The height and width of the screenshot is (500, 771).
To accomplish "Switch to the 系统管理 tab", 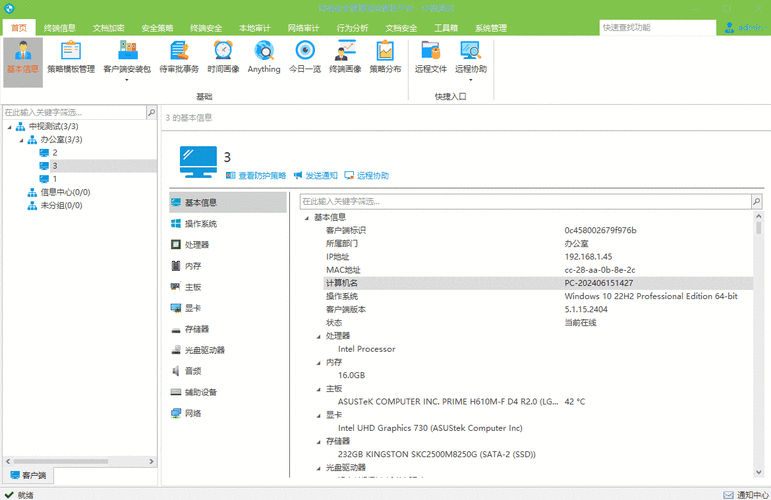I will (x=491, y=28).
